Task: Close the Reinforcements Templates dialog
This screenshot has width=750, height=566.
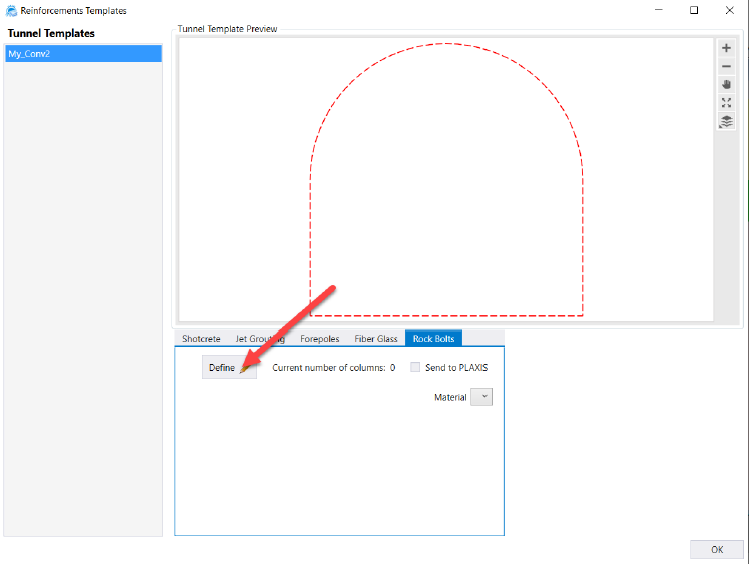Action: [x=729, y=10]
